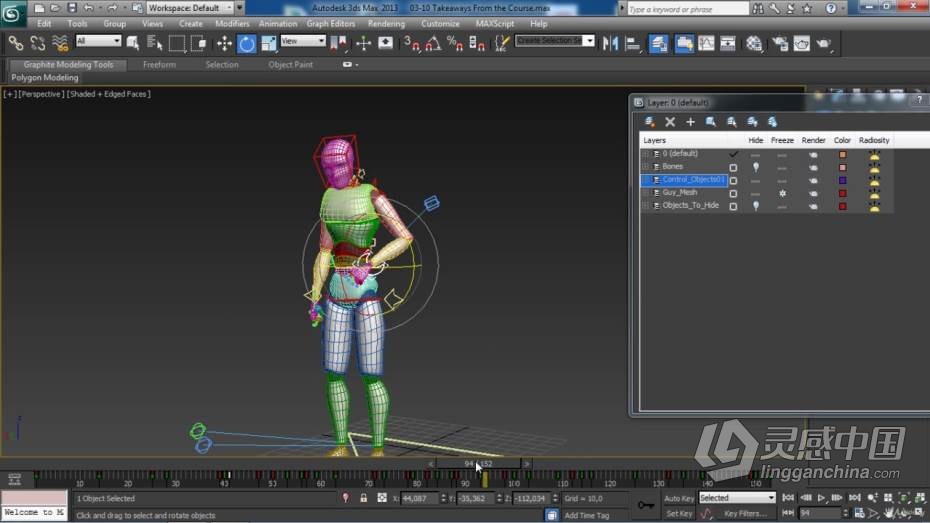Go to Start of animation button
The width and height of the screenshot is (930, 523).
[x=788, y=498]
